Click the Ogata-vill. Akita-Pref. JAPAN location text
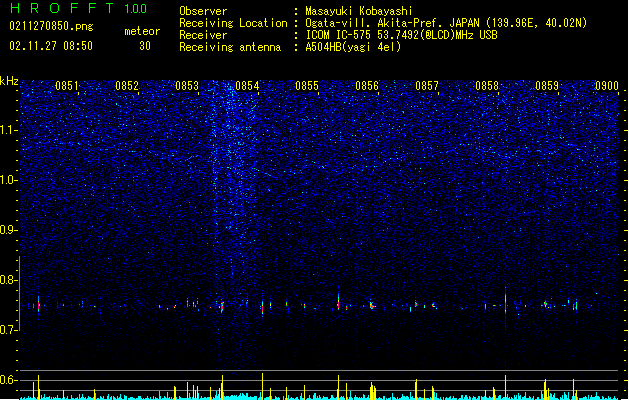The image size is (629, 400). click(446, 23)
